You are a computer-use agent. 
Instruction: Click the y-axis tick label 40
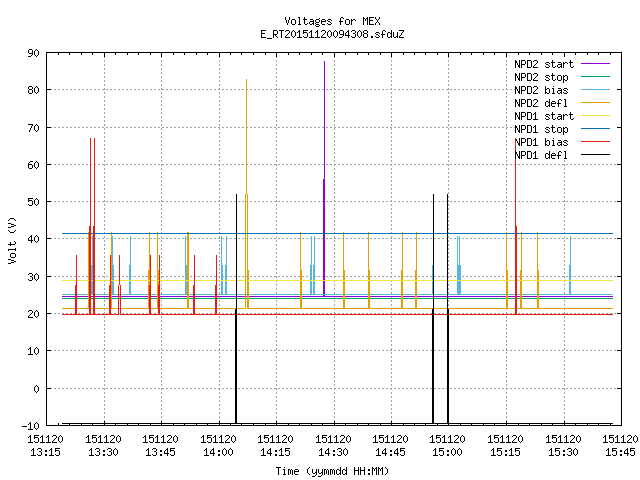tap(33, 239)
